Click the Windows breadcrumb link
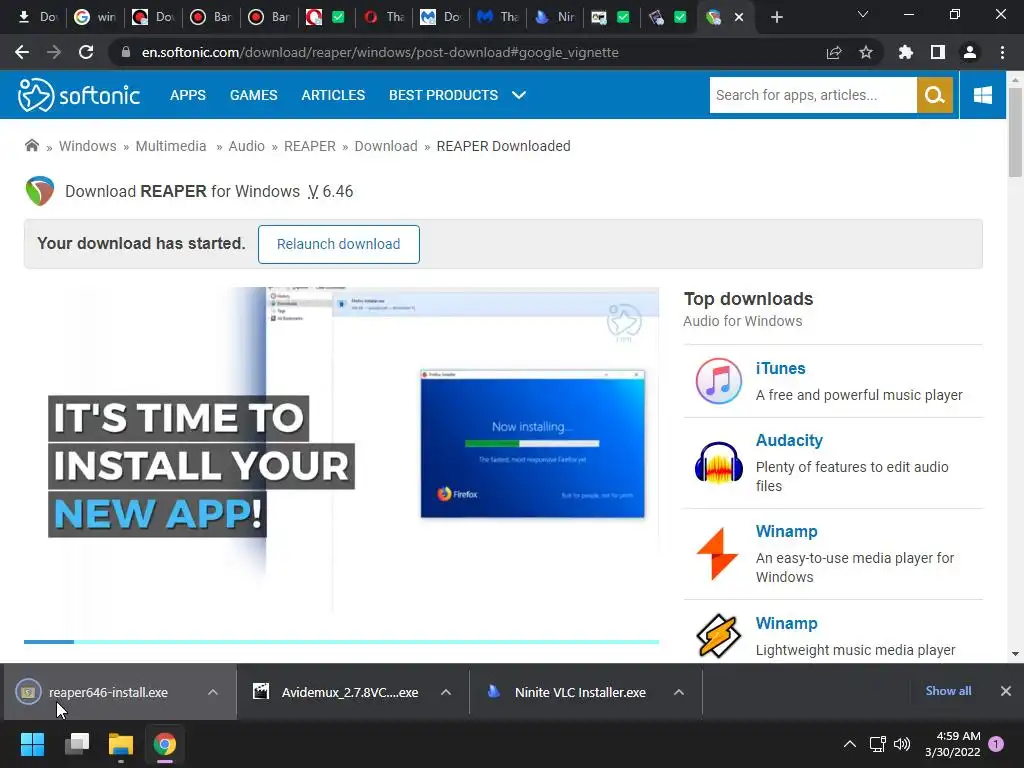The width and height of the screenshot is (1024, 768). [x=88, y=146]
